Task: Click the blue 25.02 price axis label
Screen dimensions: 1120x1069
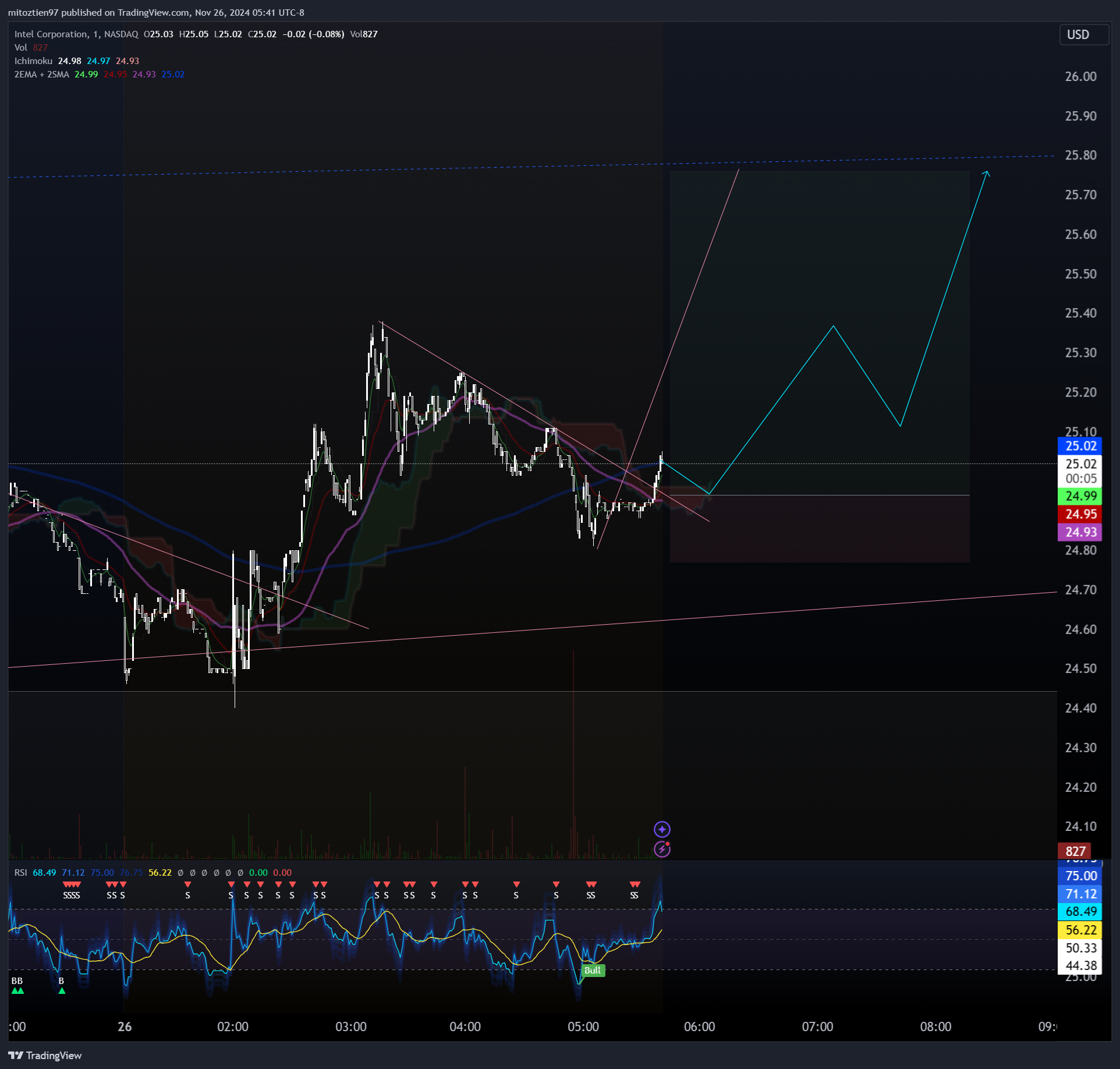Action: [x=1080, y=446]
